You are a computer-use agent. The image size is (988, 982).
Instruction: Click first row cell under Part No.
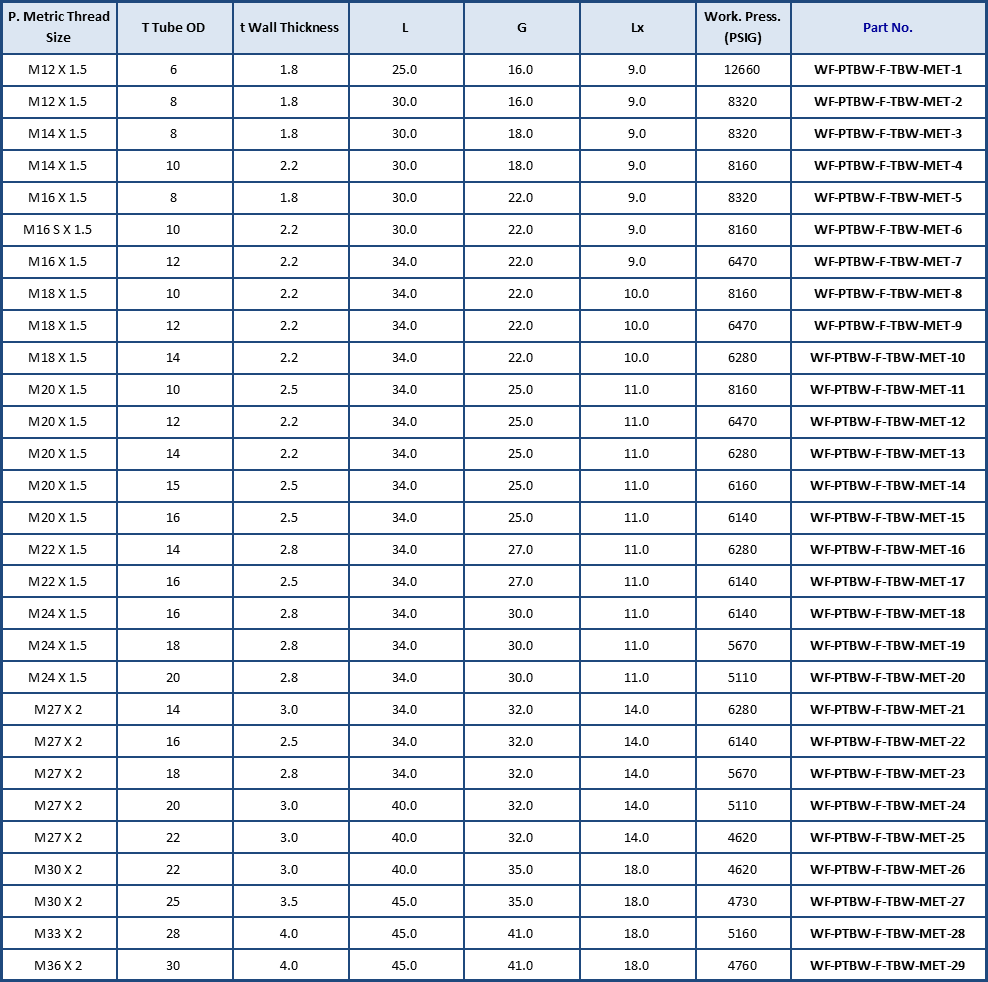[x=887, y=70]
